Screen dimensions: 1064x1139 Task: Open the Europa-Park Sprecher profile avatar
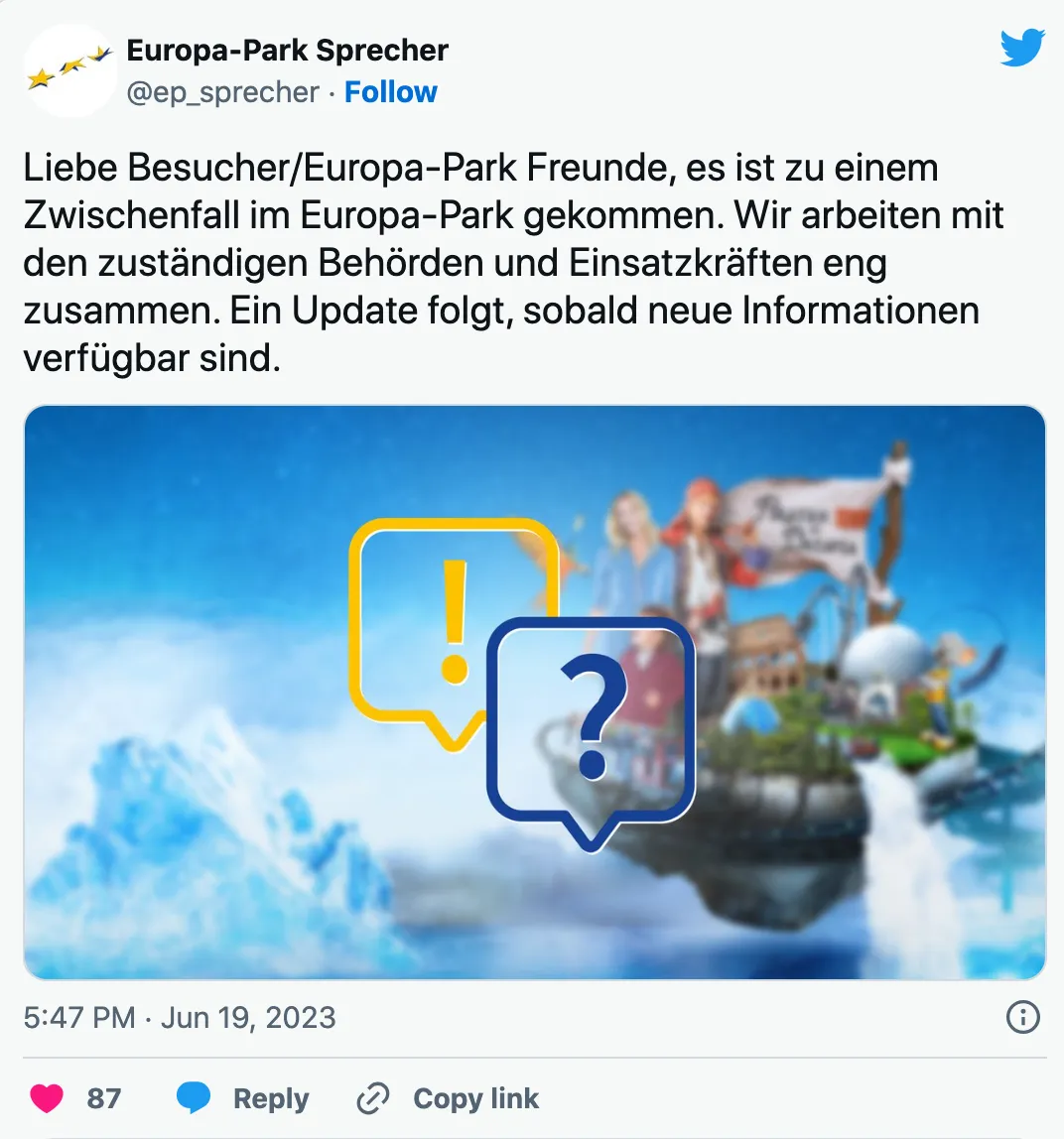pos(69,70)
